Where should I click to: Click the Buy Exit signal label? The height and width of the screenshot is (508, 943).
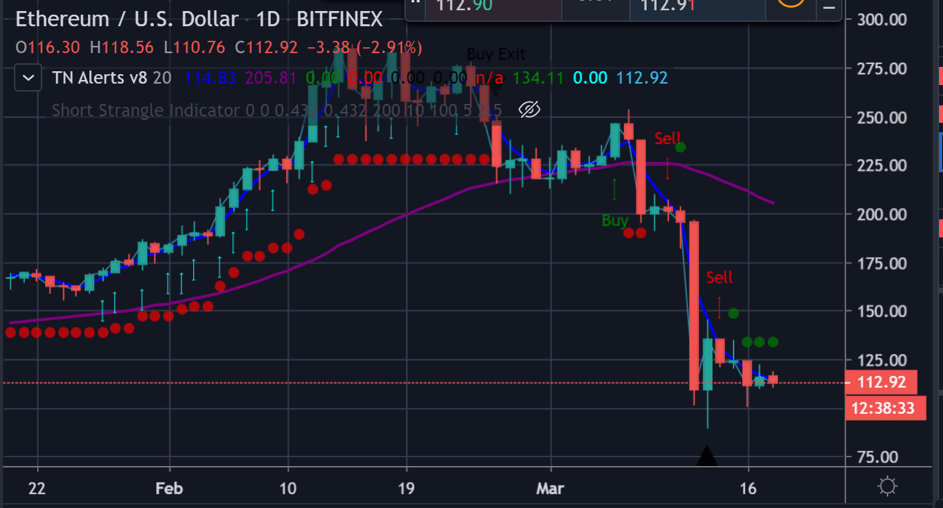pos(495,55)
